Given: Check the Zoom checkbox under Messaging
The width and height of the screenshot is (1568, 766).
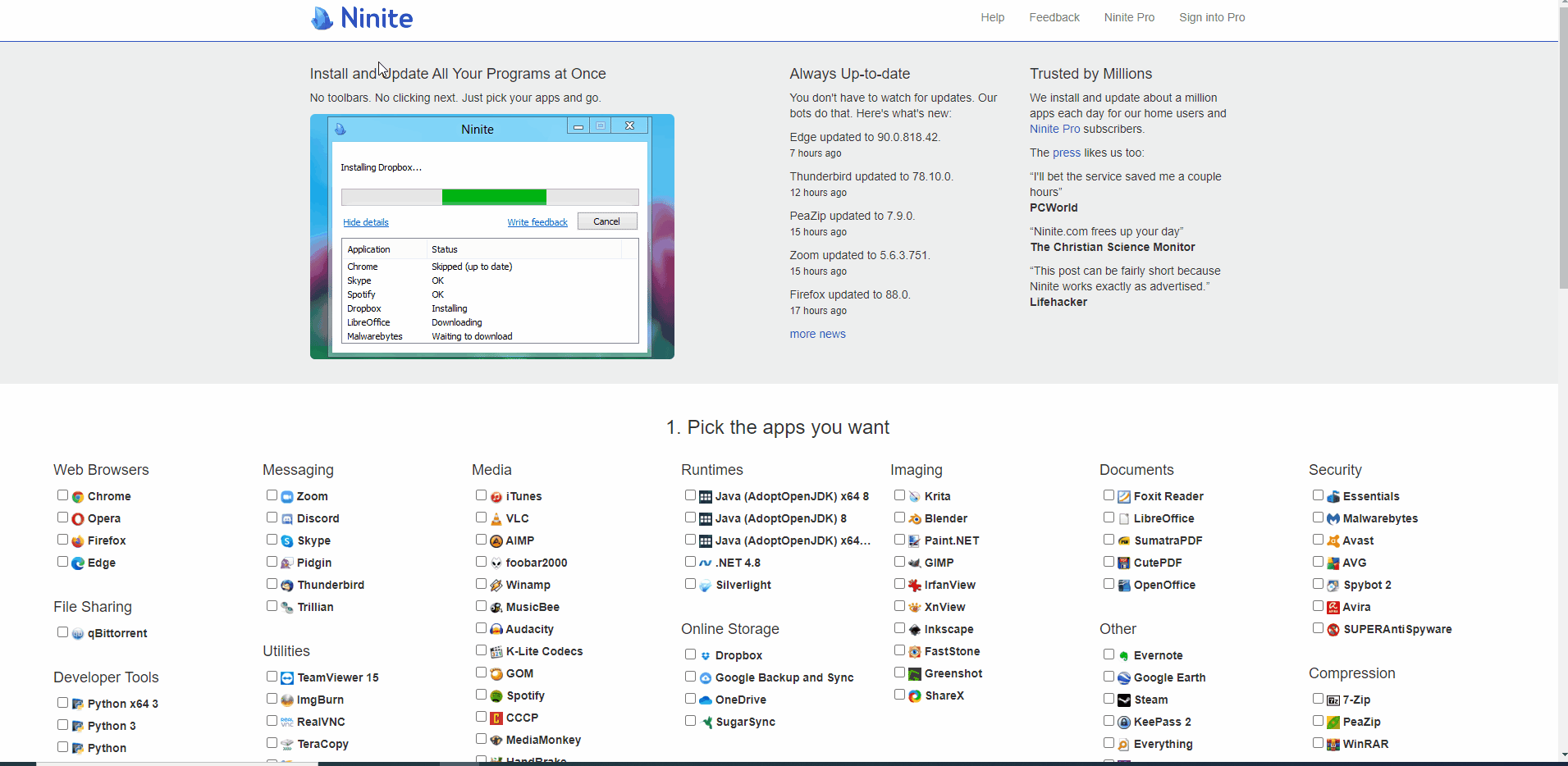Looking at the screenshot, I should pos(272,495).
